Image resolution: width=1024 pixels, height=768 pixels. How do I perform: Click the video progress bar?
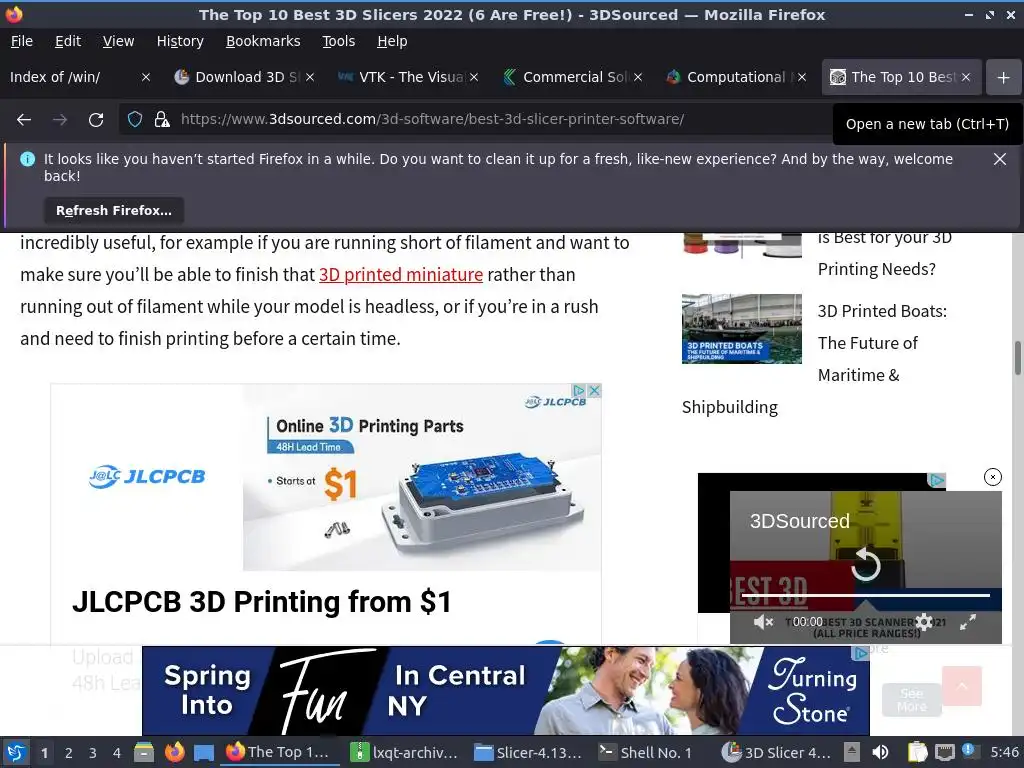click(x=866, y=595)
